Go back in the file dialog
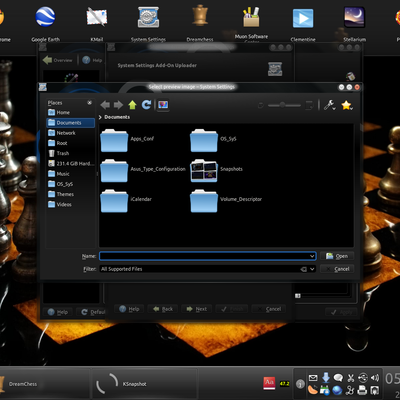This screenshot has height=400, width=400. tap(105, 105)
